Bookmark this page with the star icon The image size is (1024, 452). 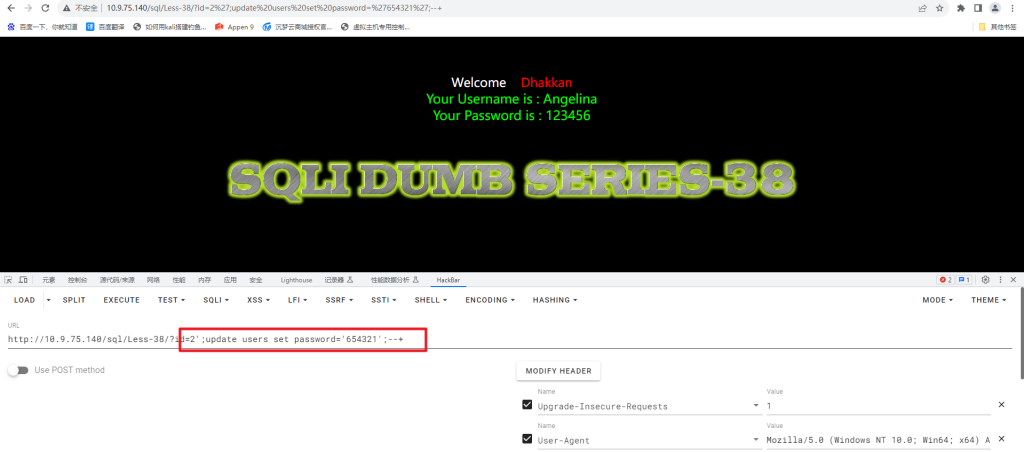[x=939, y=8]
